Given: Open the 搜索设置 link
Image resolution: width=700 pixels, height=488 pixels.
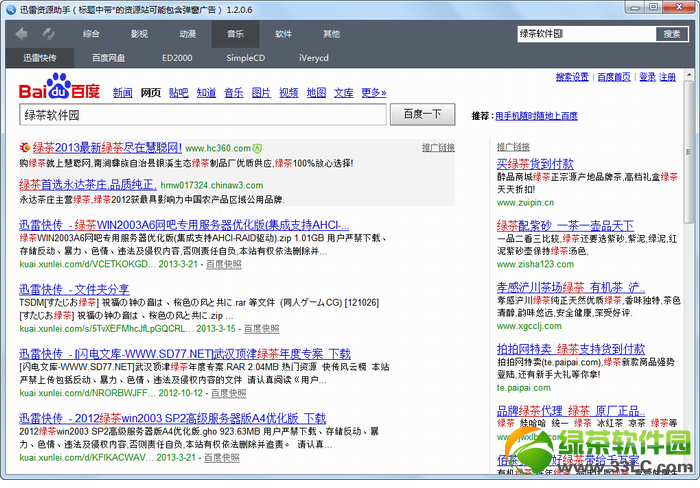Looking at the screenshot, I should point(572,77).
